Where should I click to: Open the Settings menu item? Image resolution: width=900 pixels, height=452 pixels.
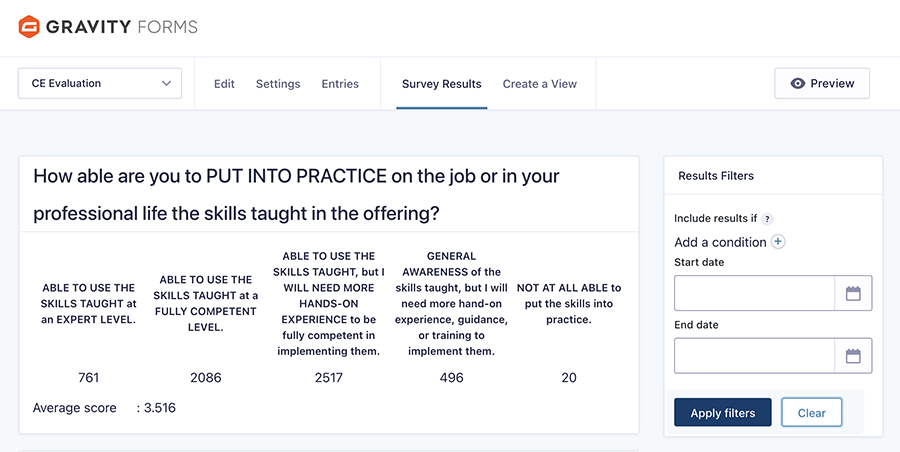point(278,84)
